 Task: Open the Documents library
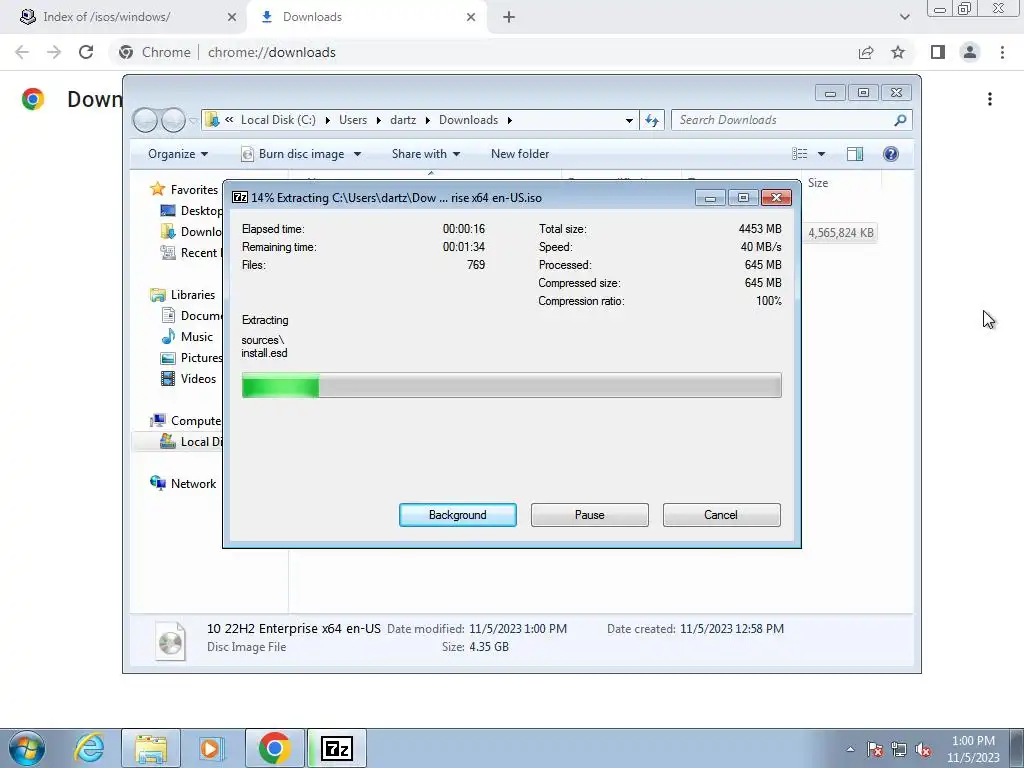tap(191, 316)
